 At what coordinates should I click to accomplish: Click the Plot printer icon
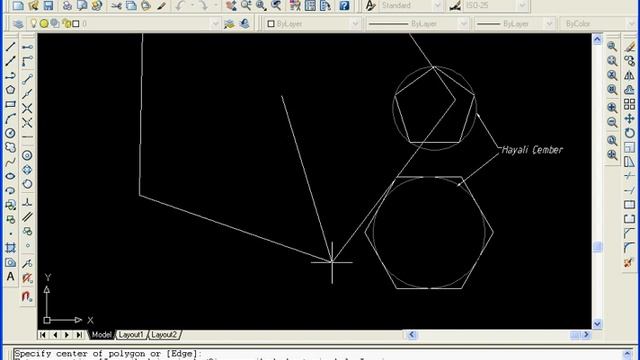[67, 5]
